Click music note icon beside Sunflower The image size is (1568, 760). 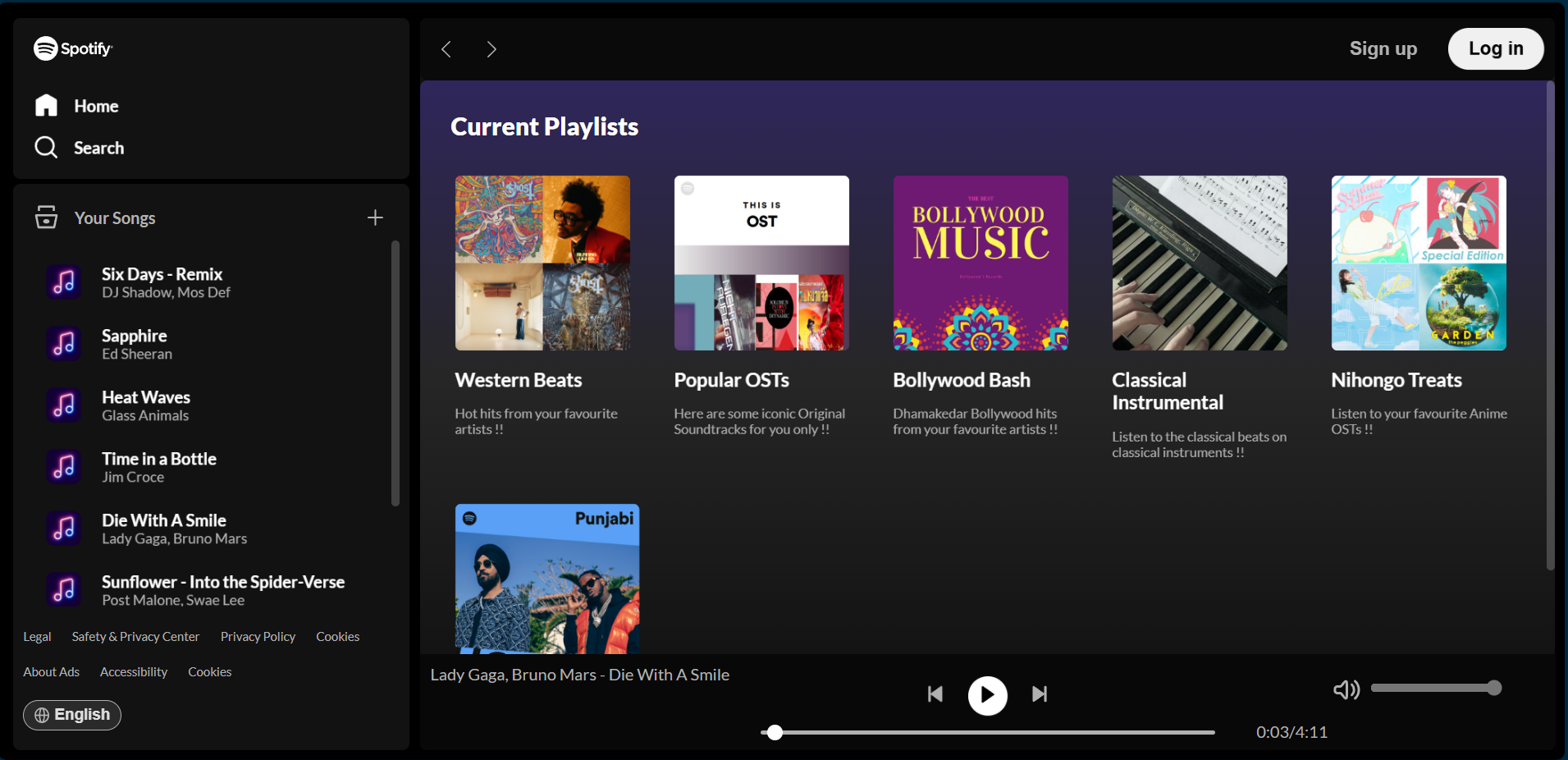tap(64, 590)
